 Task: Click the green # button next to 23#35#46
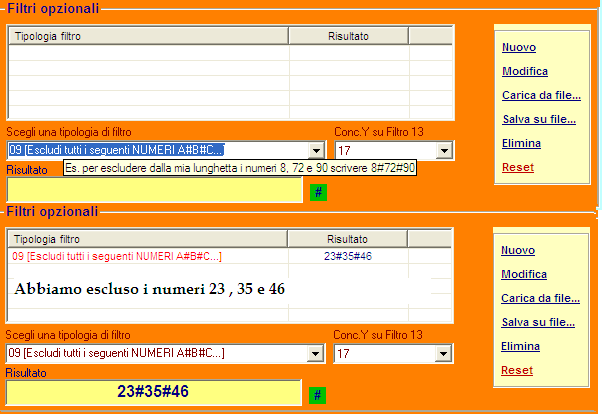[x=318, y=395]
